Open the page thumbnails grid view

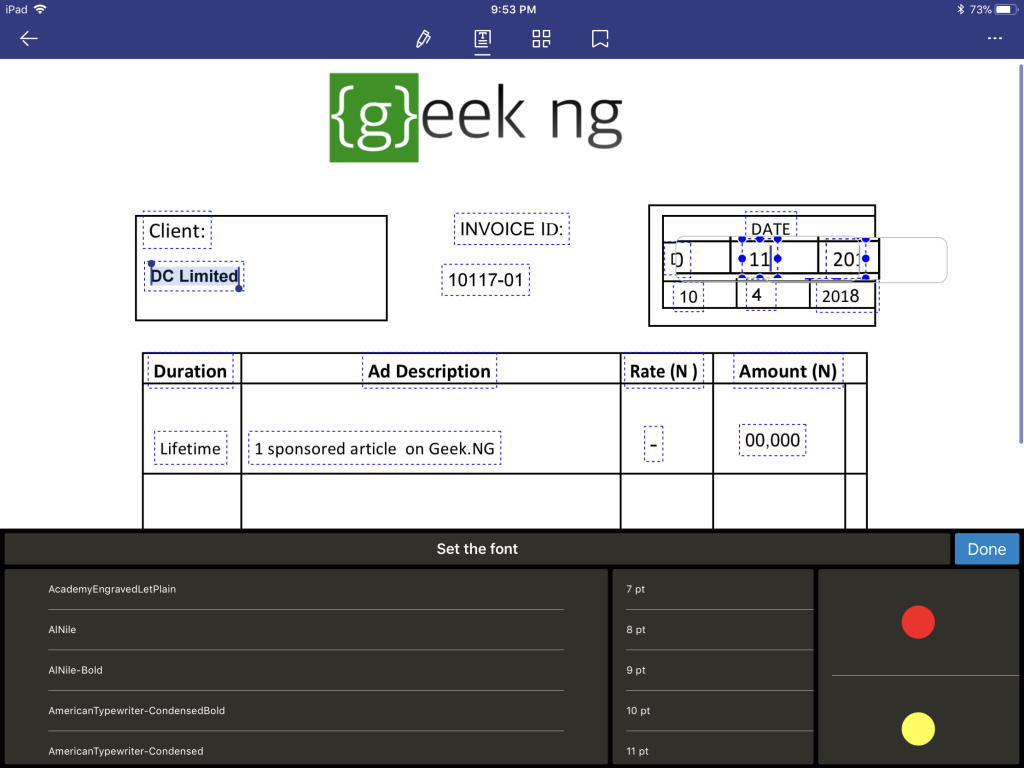coord(541,39)
